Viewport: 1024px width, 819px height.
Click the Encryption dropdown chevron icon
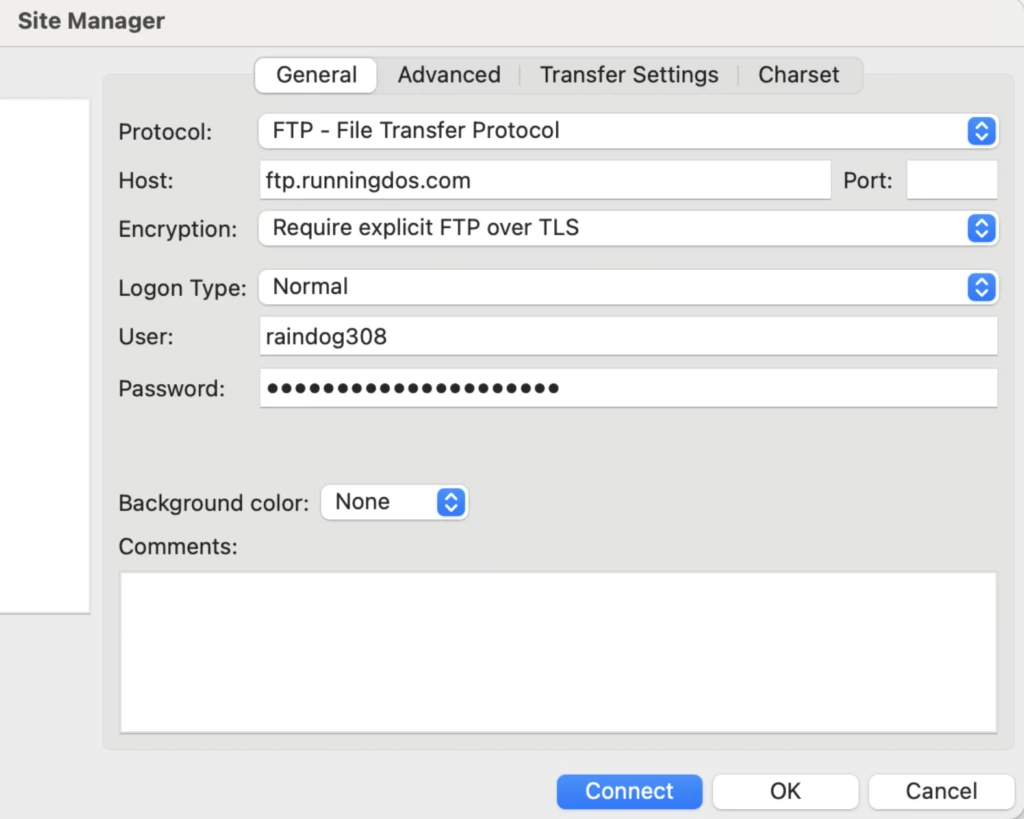point(981,228)
